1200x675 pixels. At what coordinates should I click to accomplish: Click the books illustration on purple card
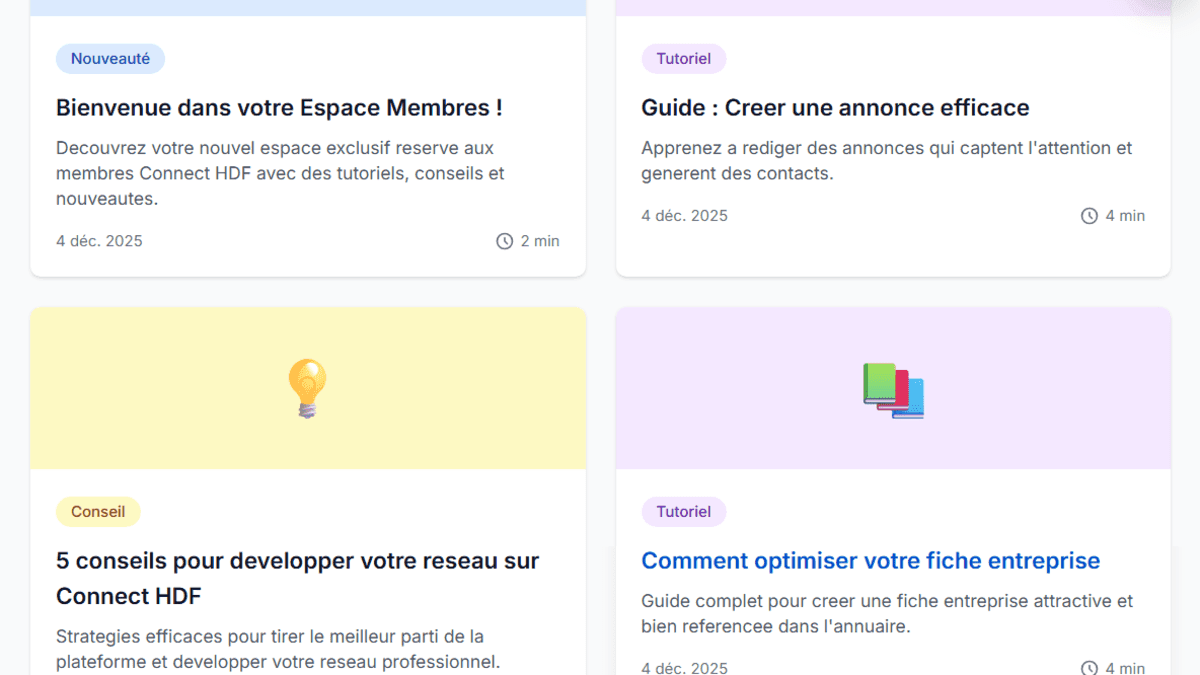893,390
